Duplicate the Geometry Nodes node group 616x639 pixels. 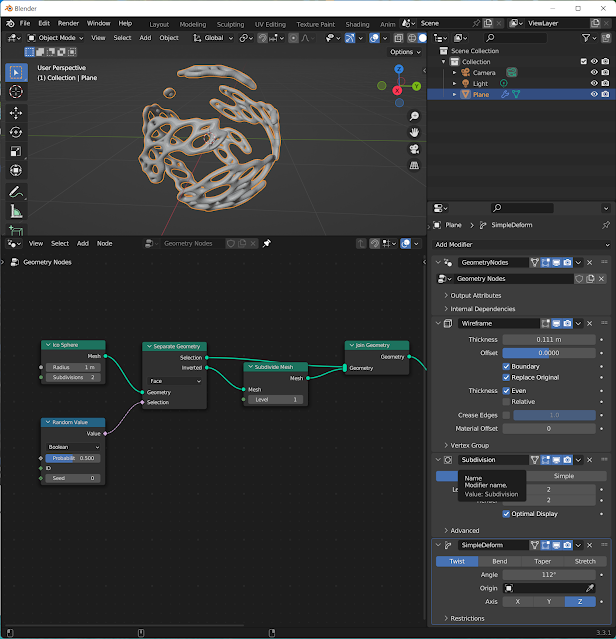pyautogui.click(x=590, y=279)
